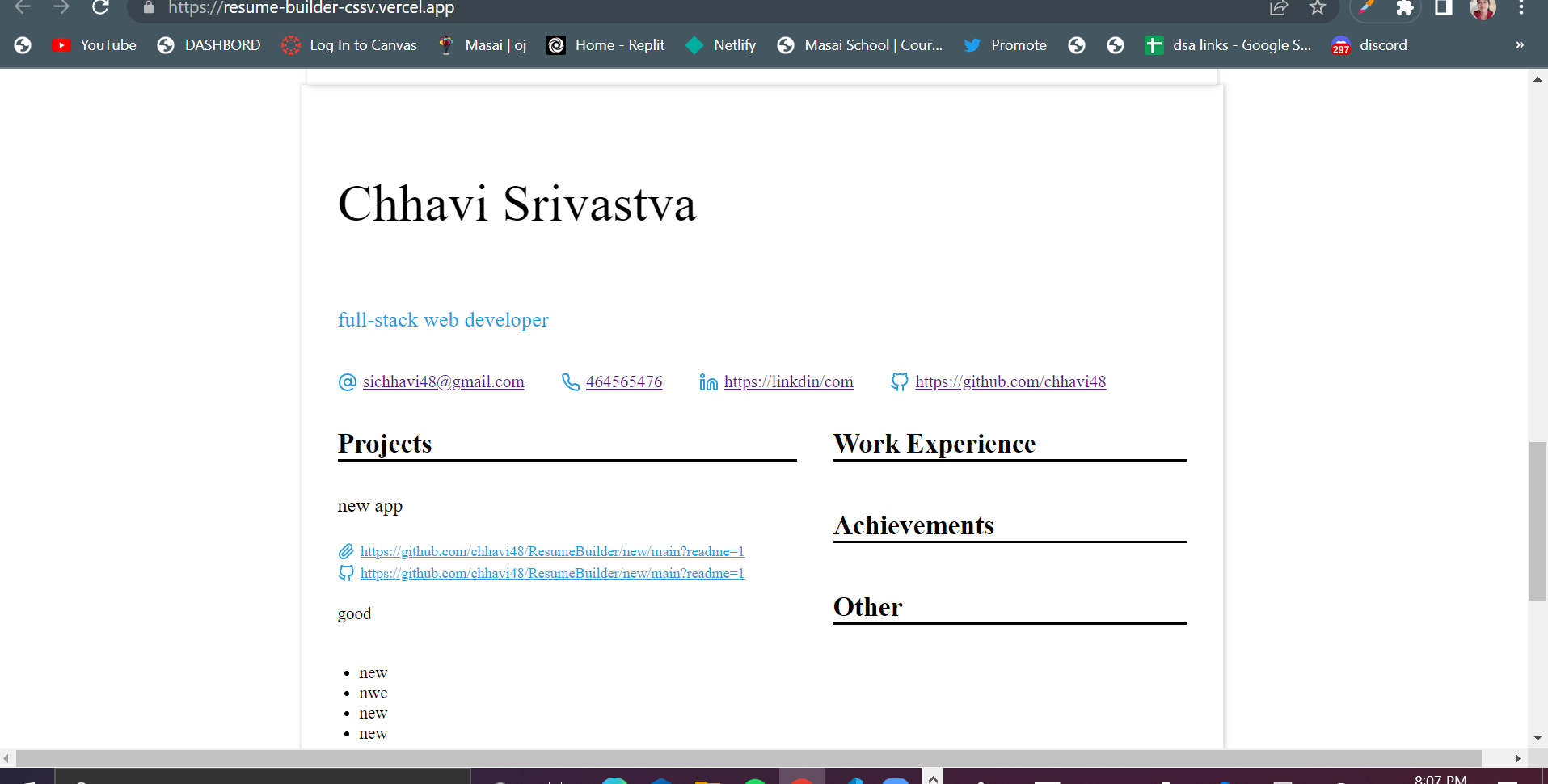Click the Netlify bookmark
The height and width of the screenshot is (784, 1548).
tap(720, 45)
